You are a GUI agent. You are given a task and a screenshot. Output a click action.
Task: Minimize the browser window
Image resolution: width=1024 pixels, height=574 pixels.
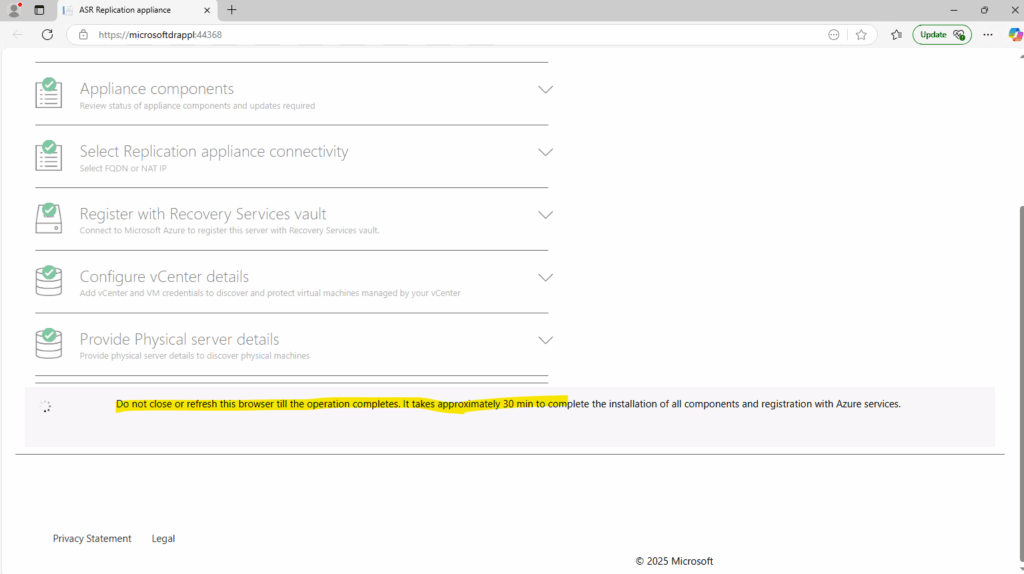coord(953,10)
